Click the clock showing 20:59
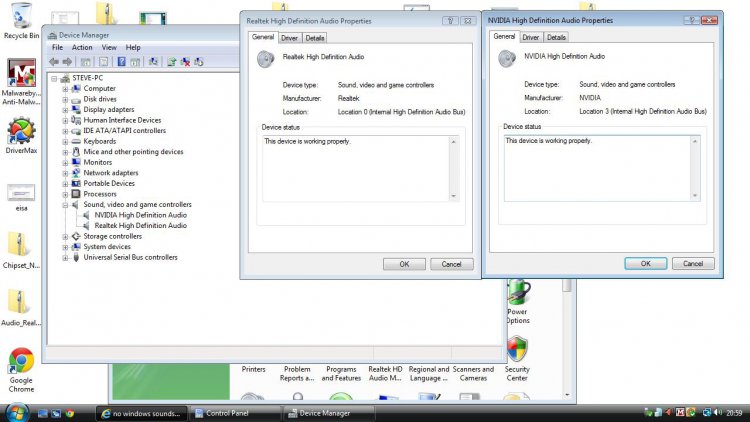Viewport: 750px width, 422px height. 735,413
